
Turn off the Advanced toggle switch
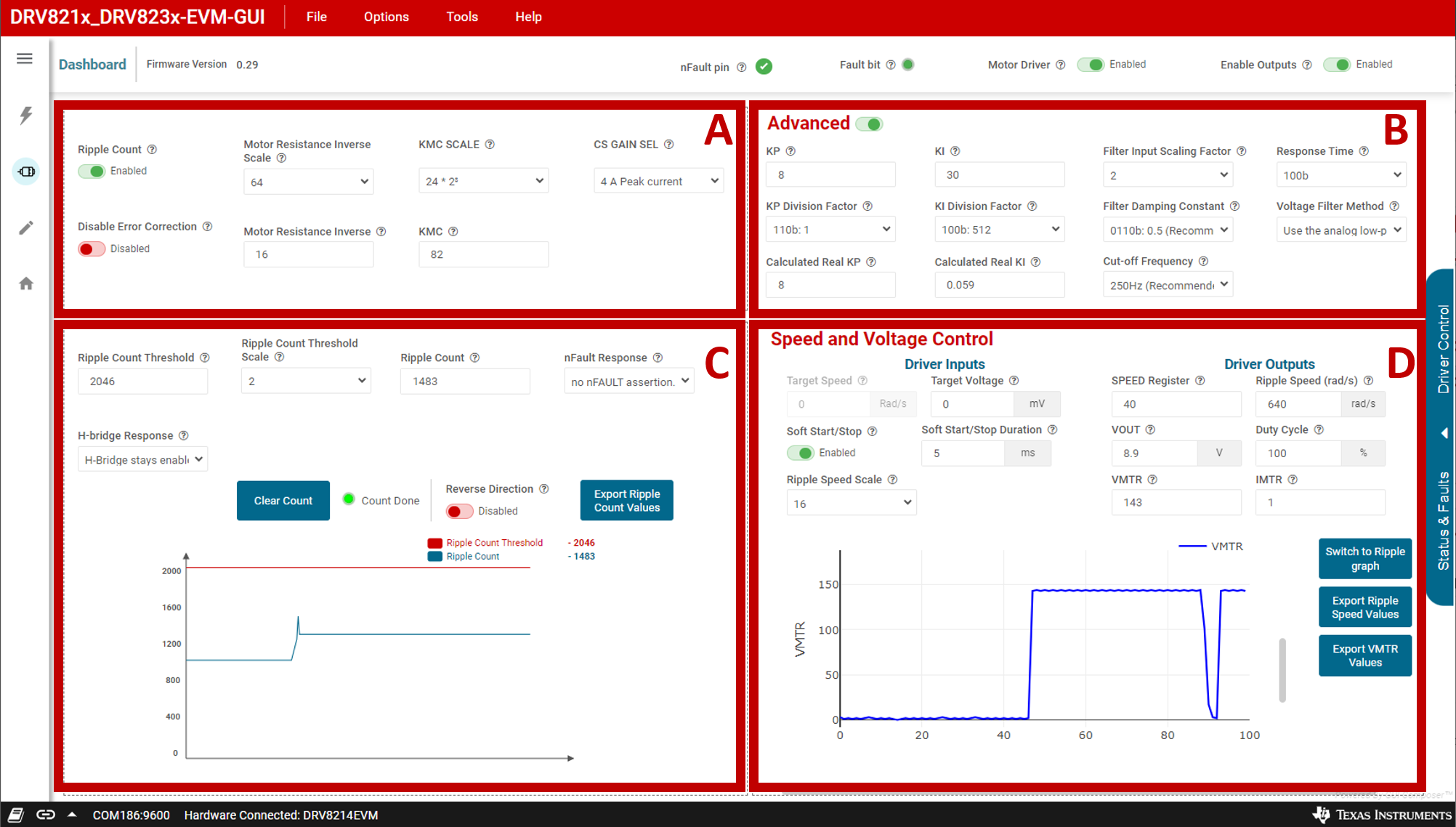[x=869, y=124]
